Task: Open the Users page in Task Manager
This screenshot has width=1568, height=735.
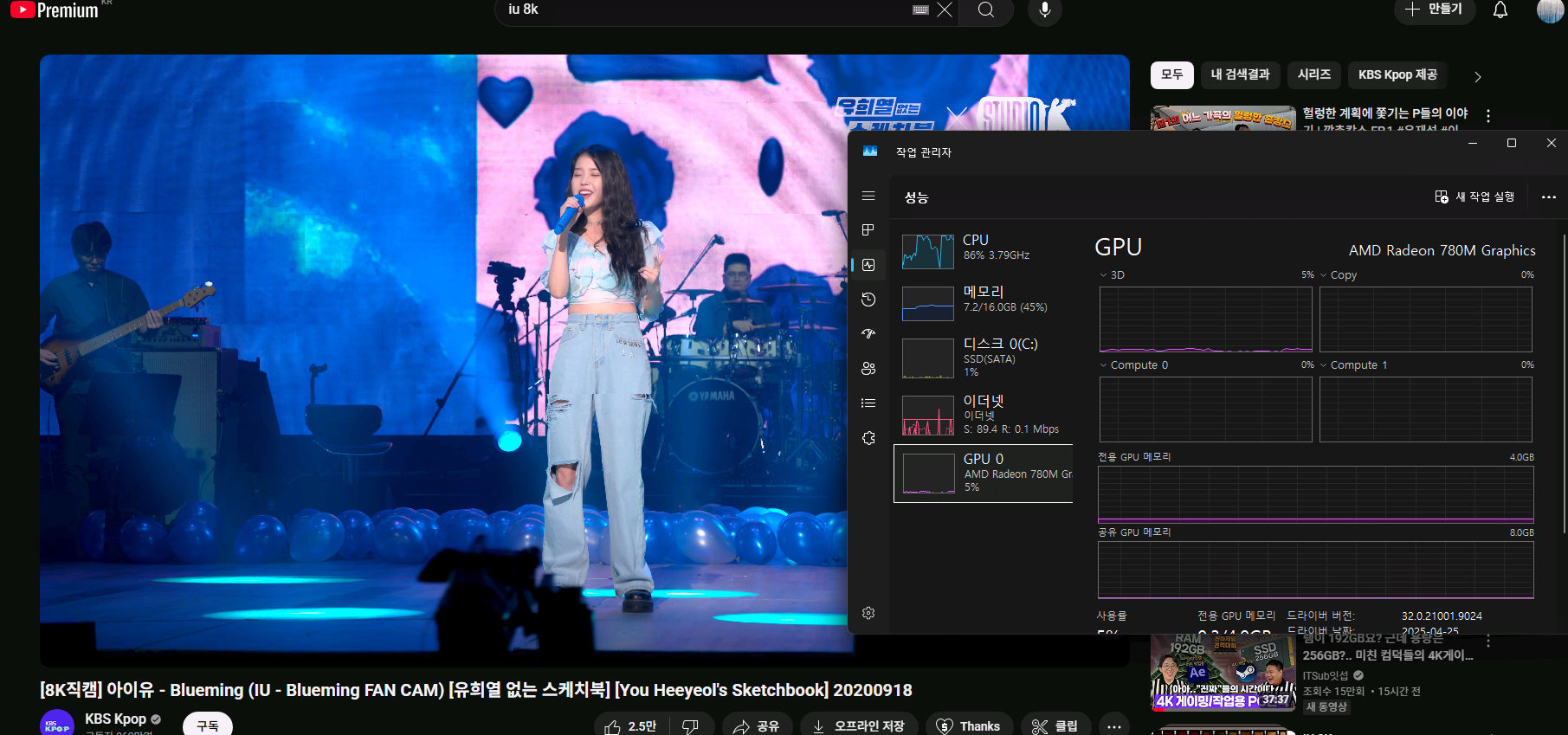Action: click(868, 369)
